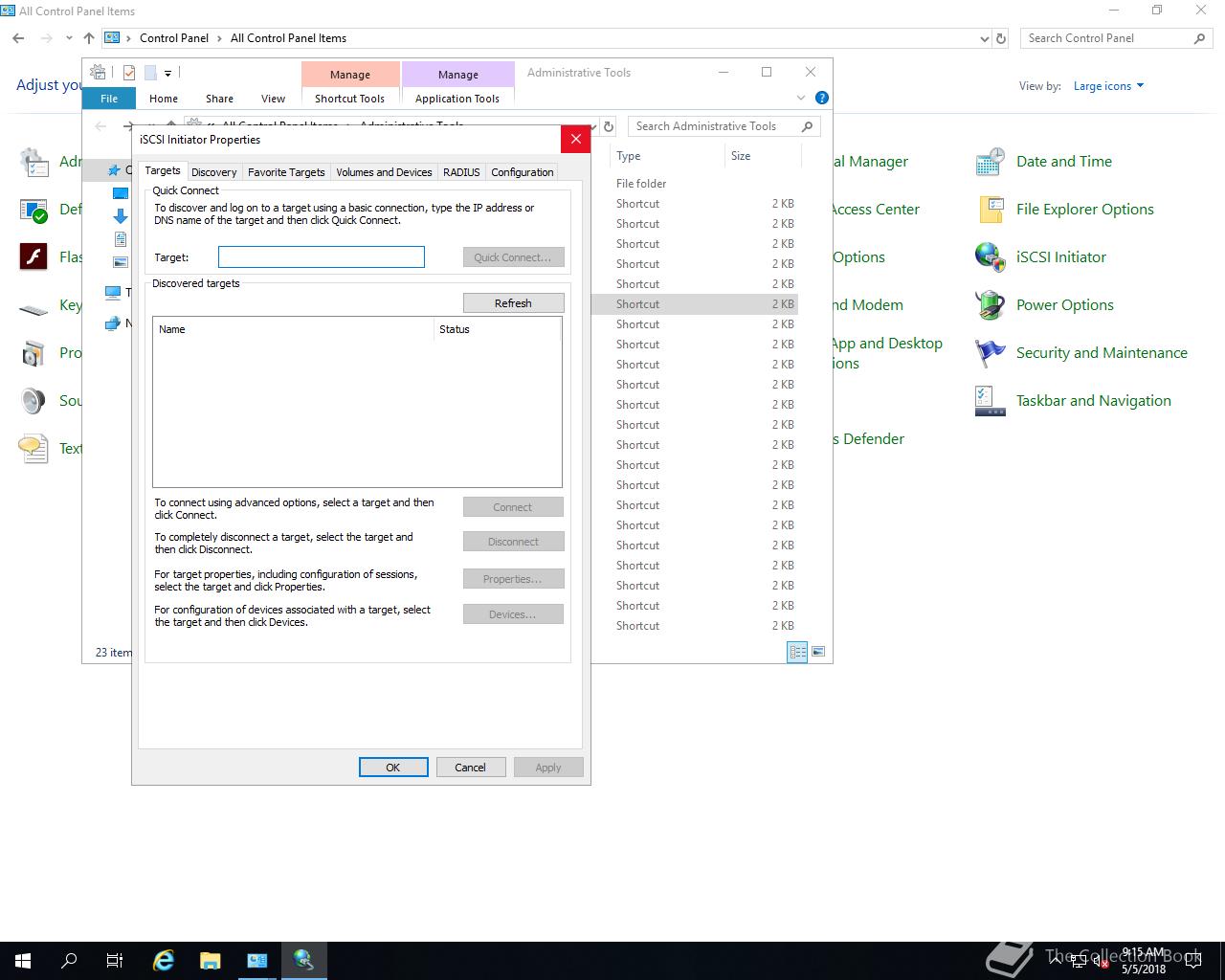Click the Name column in discovered targets
The image size is (1225, 980).
294,329
